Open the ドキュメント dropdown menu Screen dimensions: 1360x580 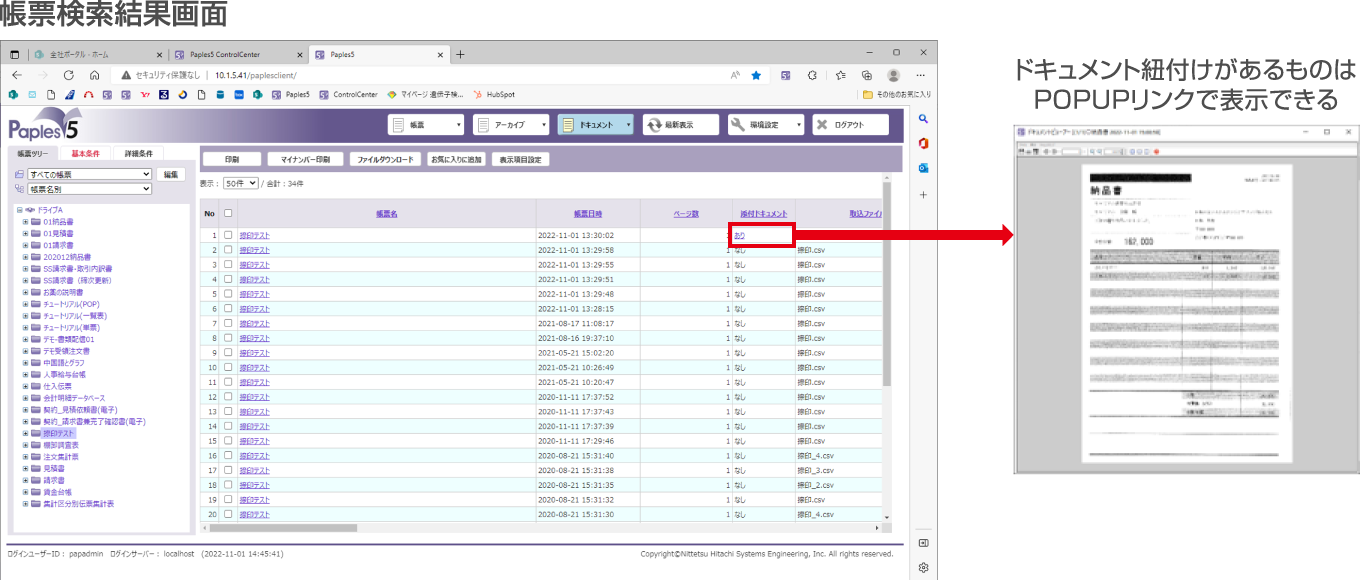(596, 125)
